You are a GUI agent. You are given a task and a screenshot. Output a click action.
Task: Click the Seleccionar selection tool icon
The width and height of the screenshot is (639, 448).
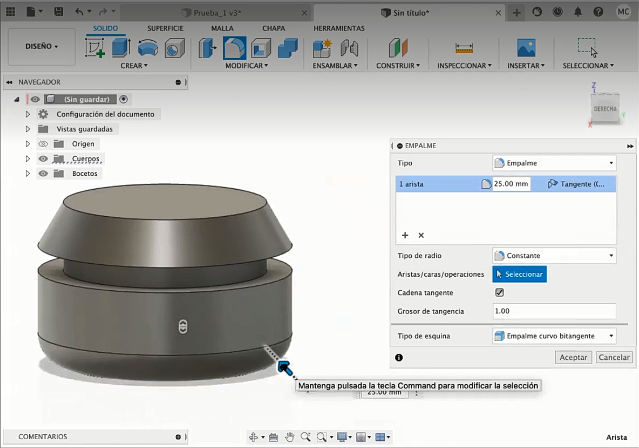point(587,47)
